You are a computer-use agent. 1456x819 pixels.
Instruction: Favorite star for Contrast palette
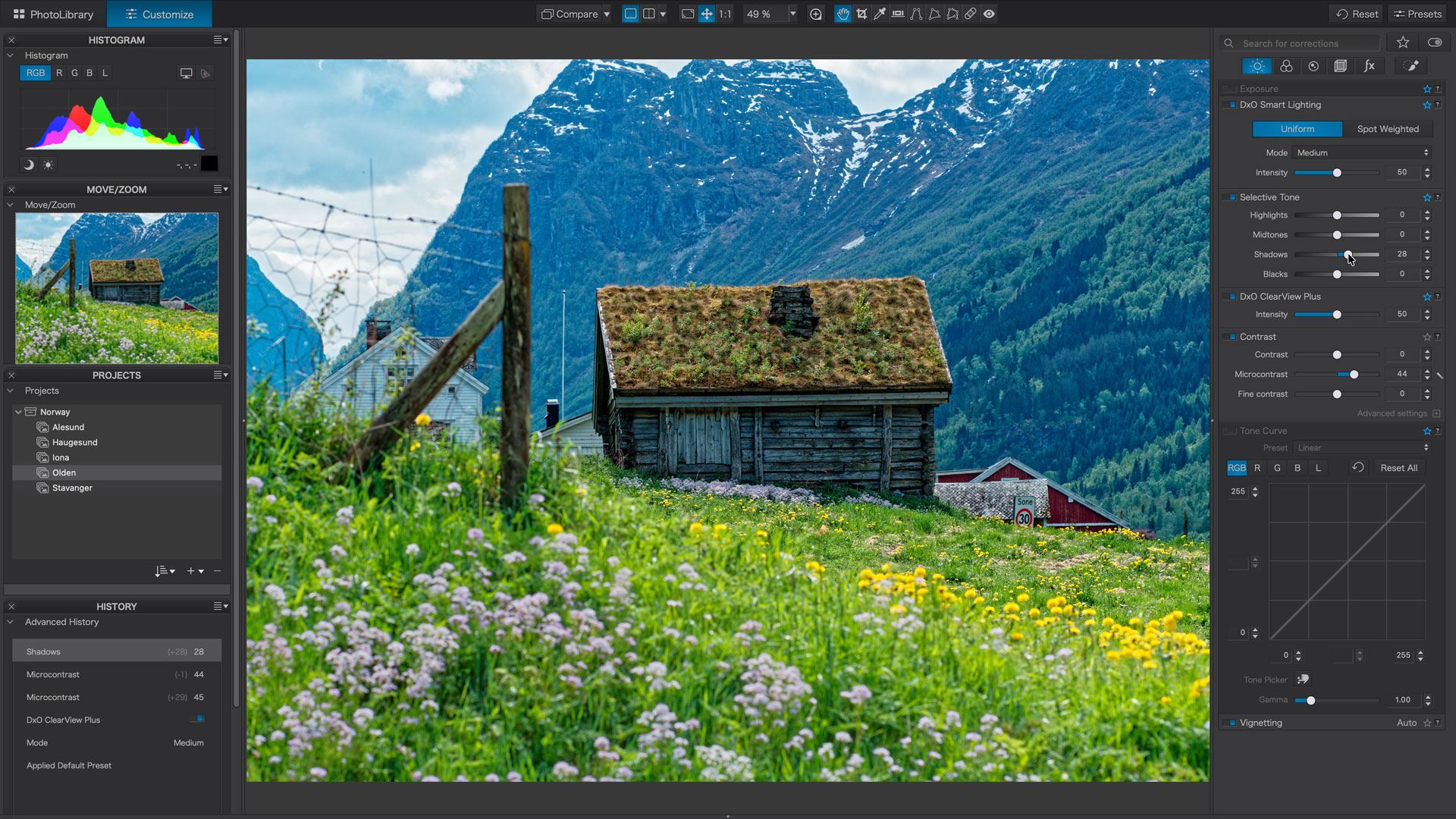pos(1426,337)
